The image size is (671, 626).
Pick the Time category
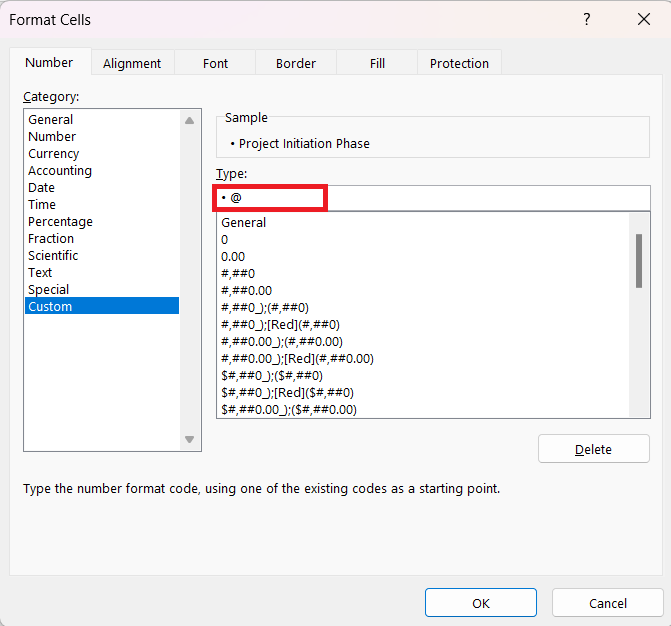tap(102, 205)
